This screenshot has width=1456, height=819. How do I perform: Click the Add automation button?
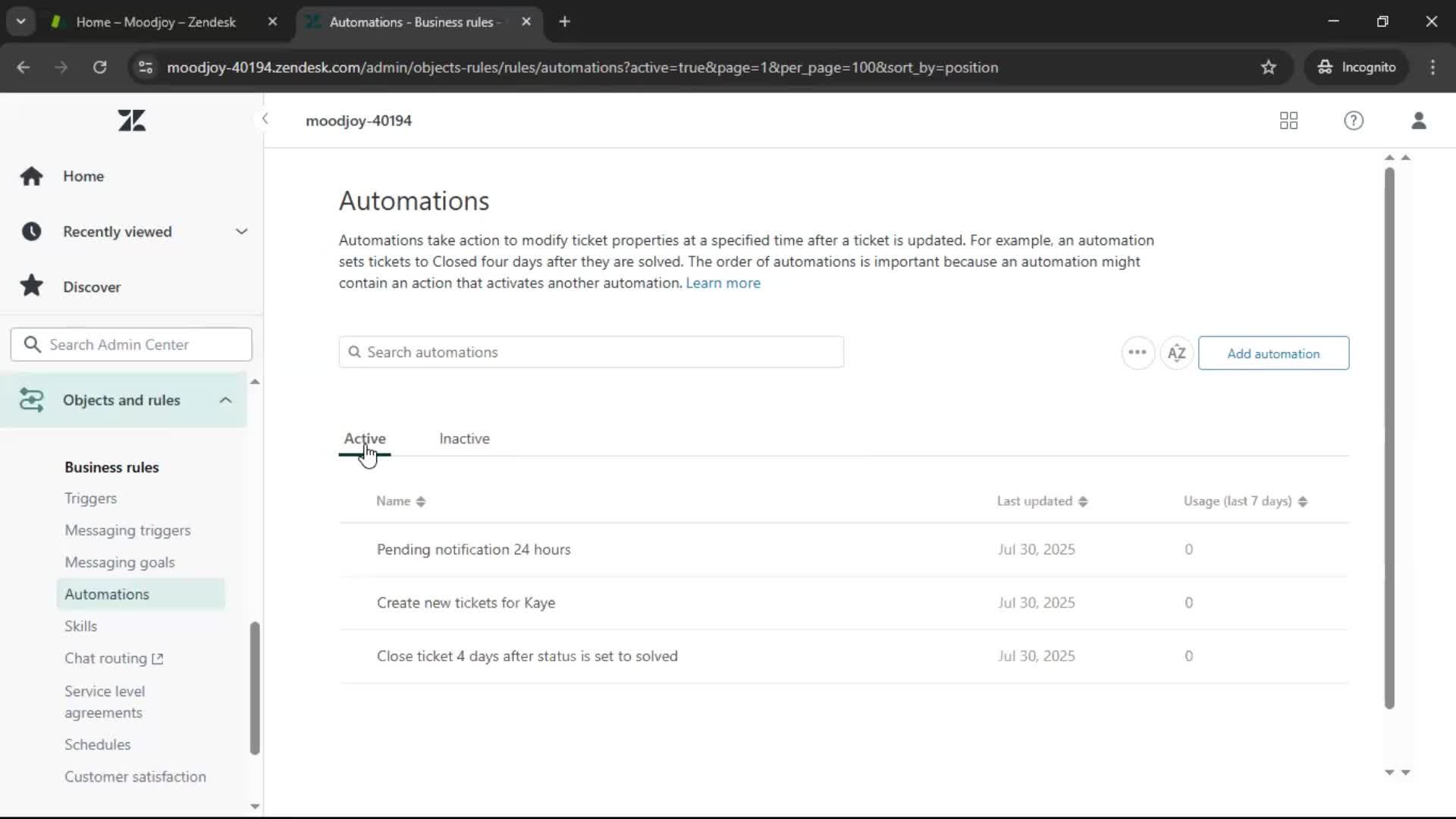(1273, 353)
